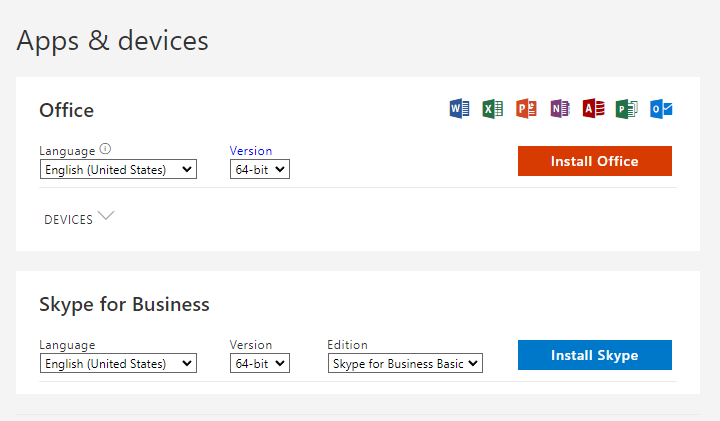Click the Language label under Skype for Business
720x421 pixels.
(68, 345)
